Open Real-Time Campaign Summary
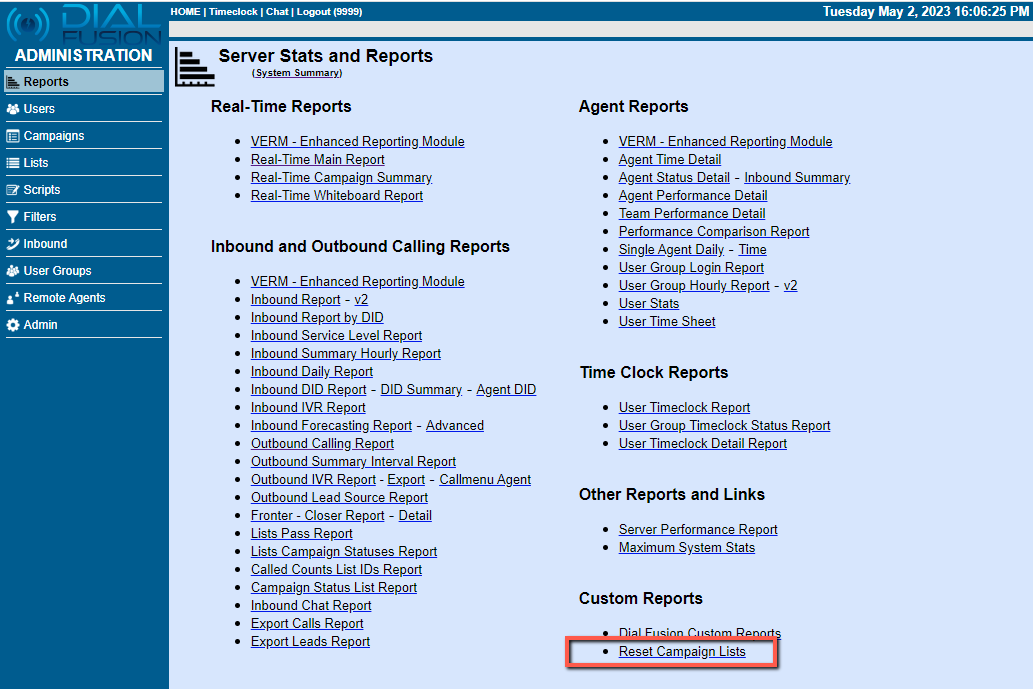 pos(341,177)
